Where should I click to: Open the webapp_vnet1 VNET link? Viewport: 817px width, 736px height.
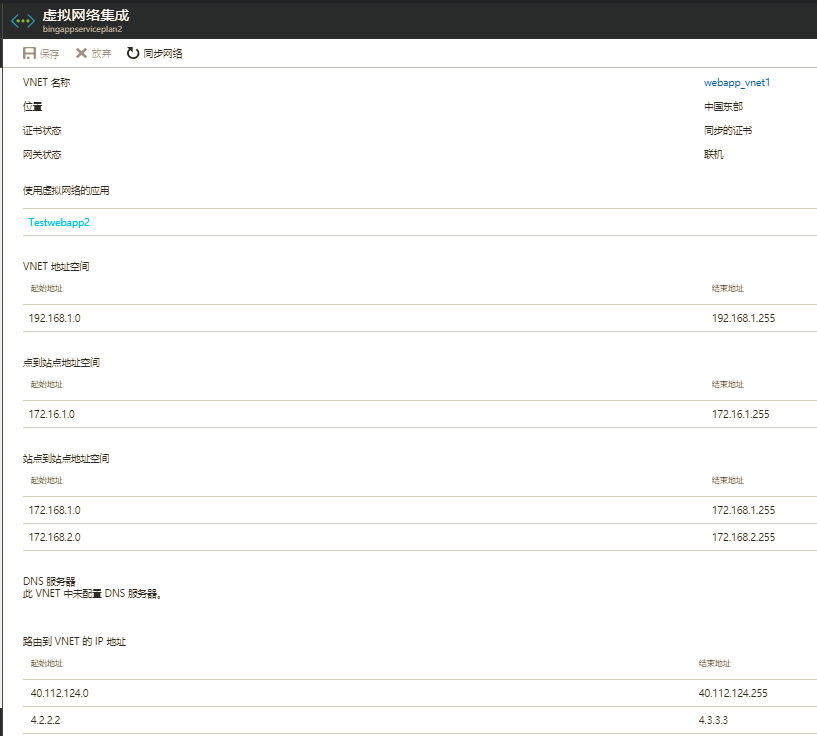click(x=737, y=82)
